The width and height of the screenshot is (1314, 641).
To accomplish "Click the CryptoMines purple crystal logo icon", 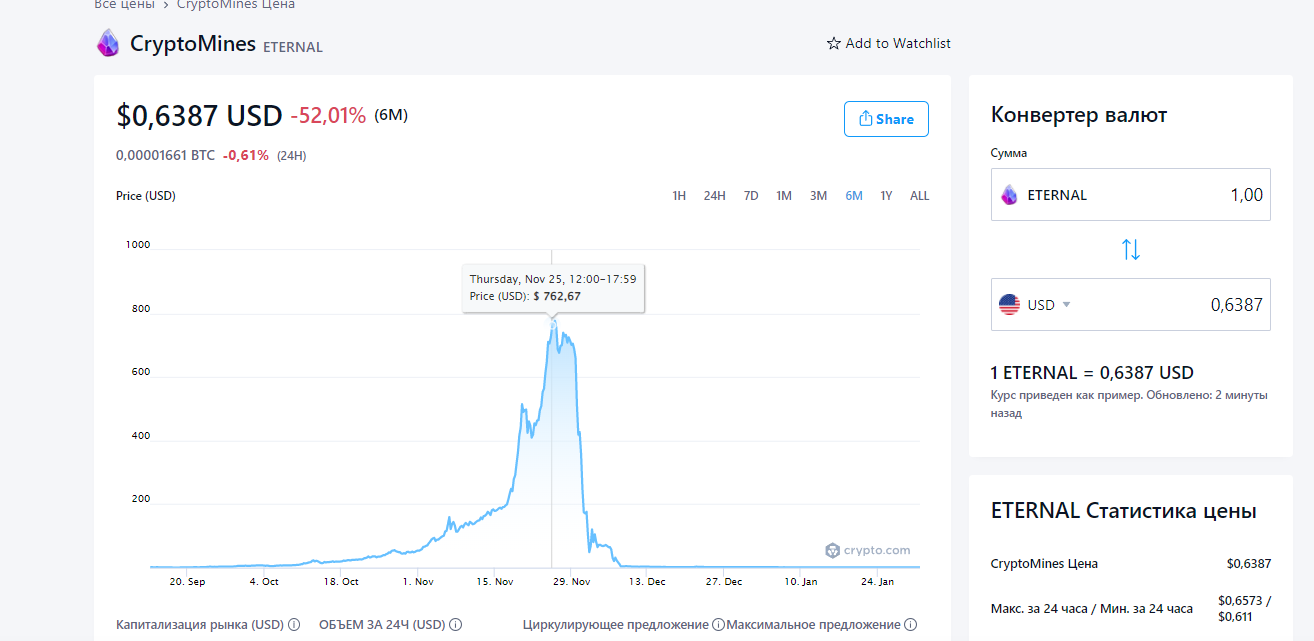I will [107, 43].
